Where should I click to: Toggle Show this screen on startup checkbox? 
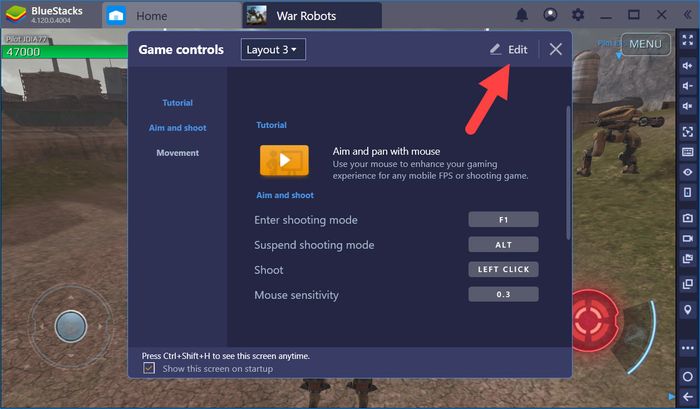pos(149,368)
